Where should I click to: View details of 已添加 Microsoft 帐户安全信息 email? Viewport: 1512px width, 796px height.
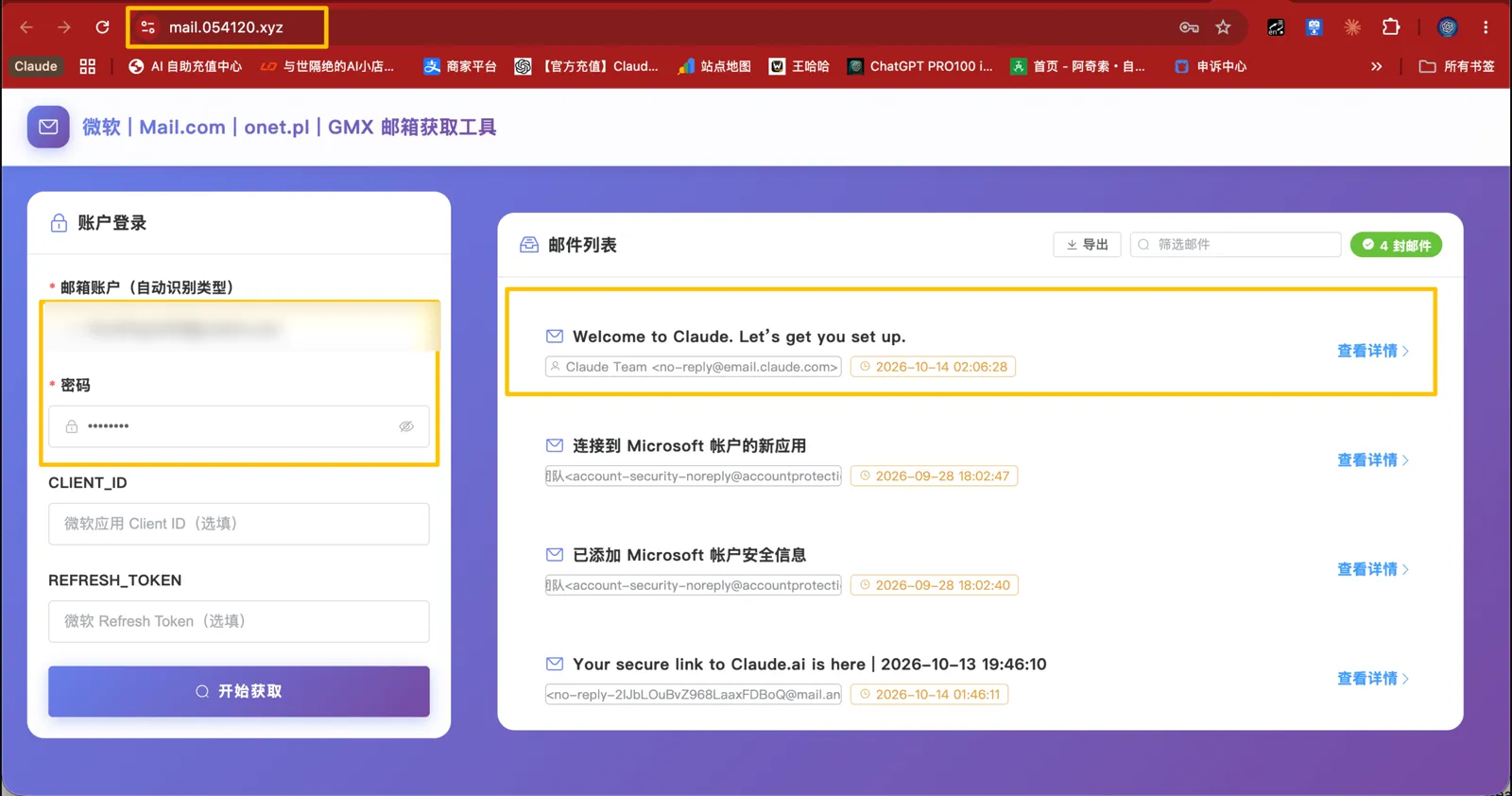[1373, 569]
